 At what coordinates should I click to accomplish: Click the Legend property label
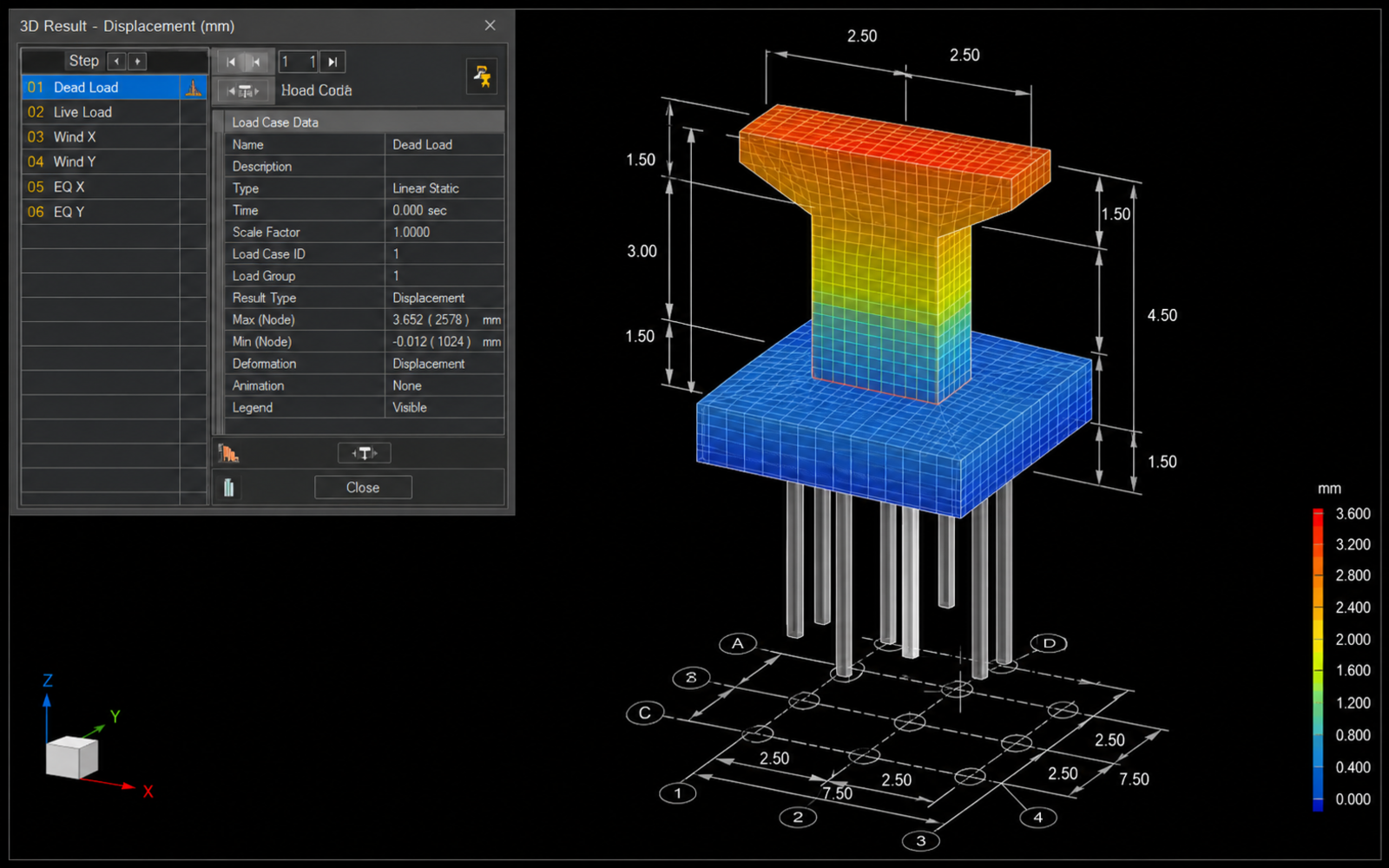252,407
